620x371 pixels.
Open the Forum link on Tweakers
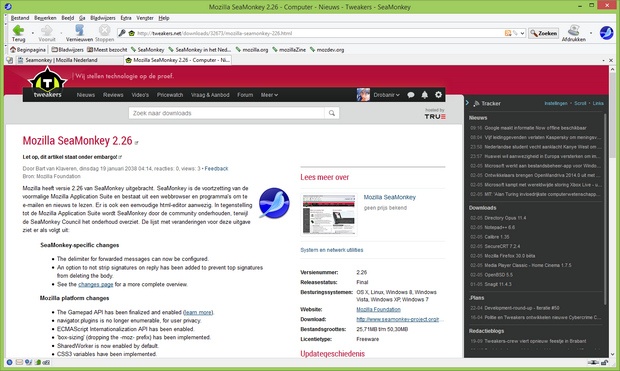[245, 95]
